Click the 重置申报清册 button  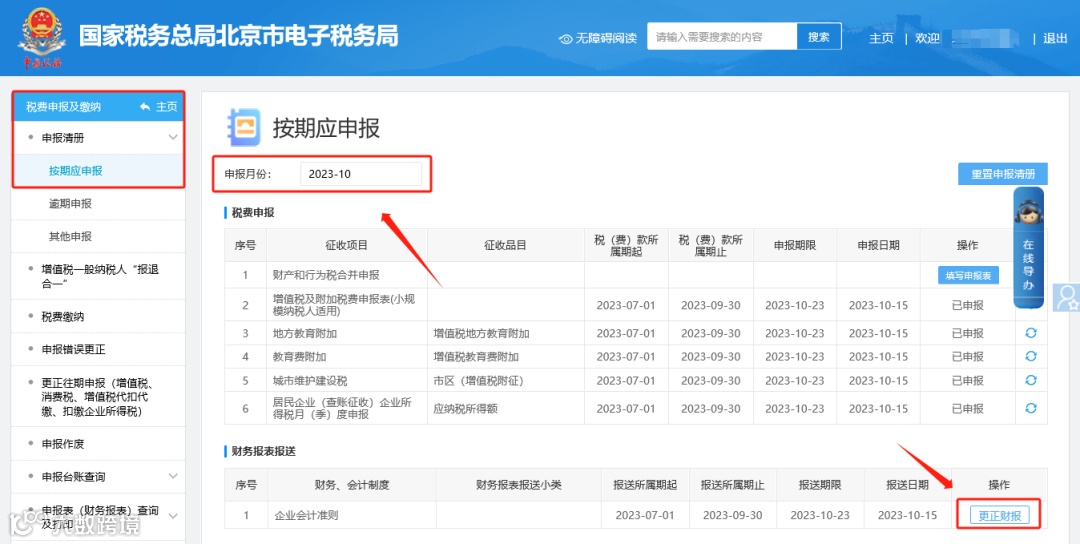(1003, 174)
